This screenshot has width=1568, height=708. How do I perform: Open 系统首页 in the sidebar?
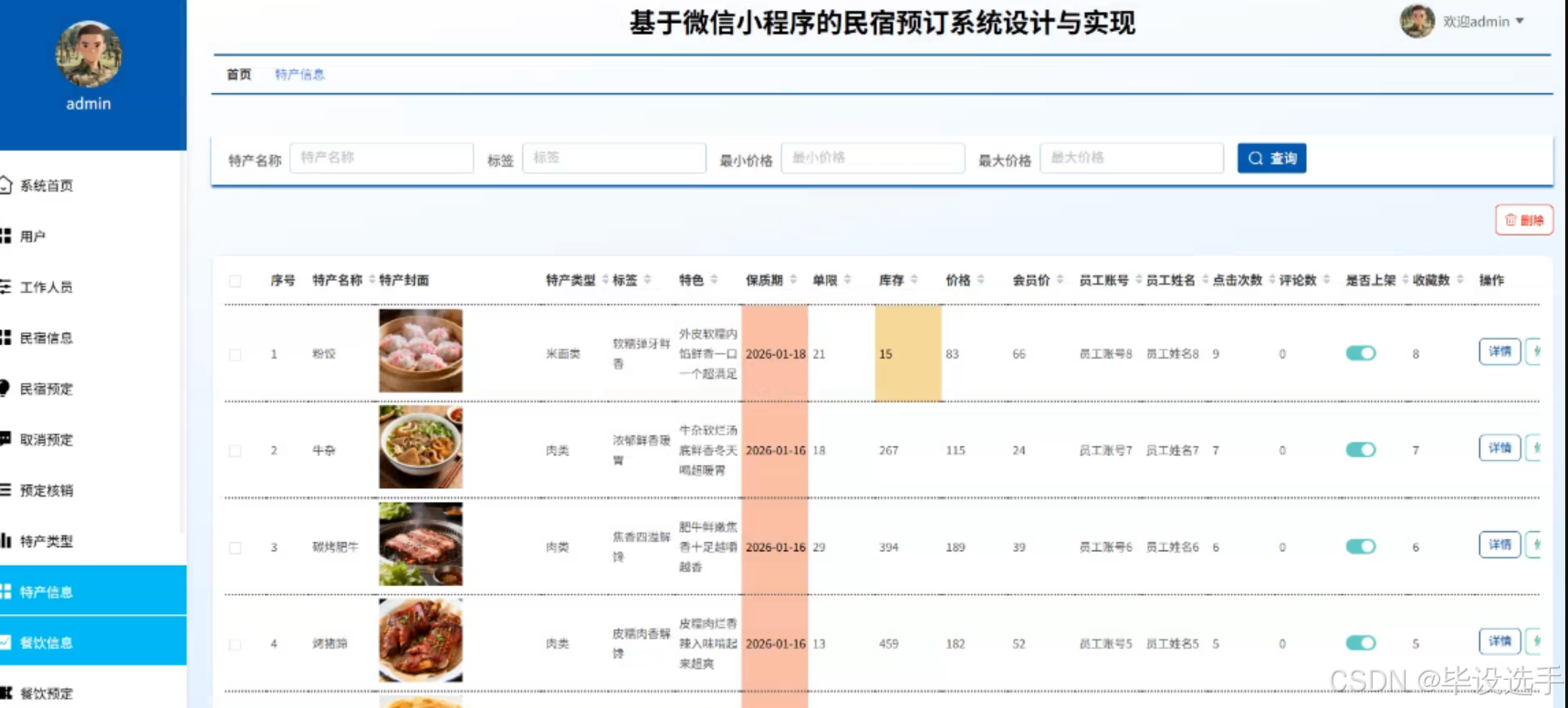(47, 185)
